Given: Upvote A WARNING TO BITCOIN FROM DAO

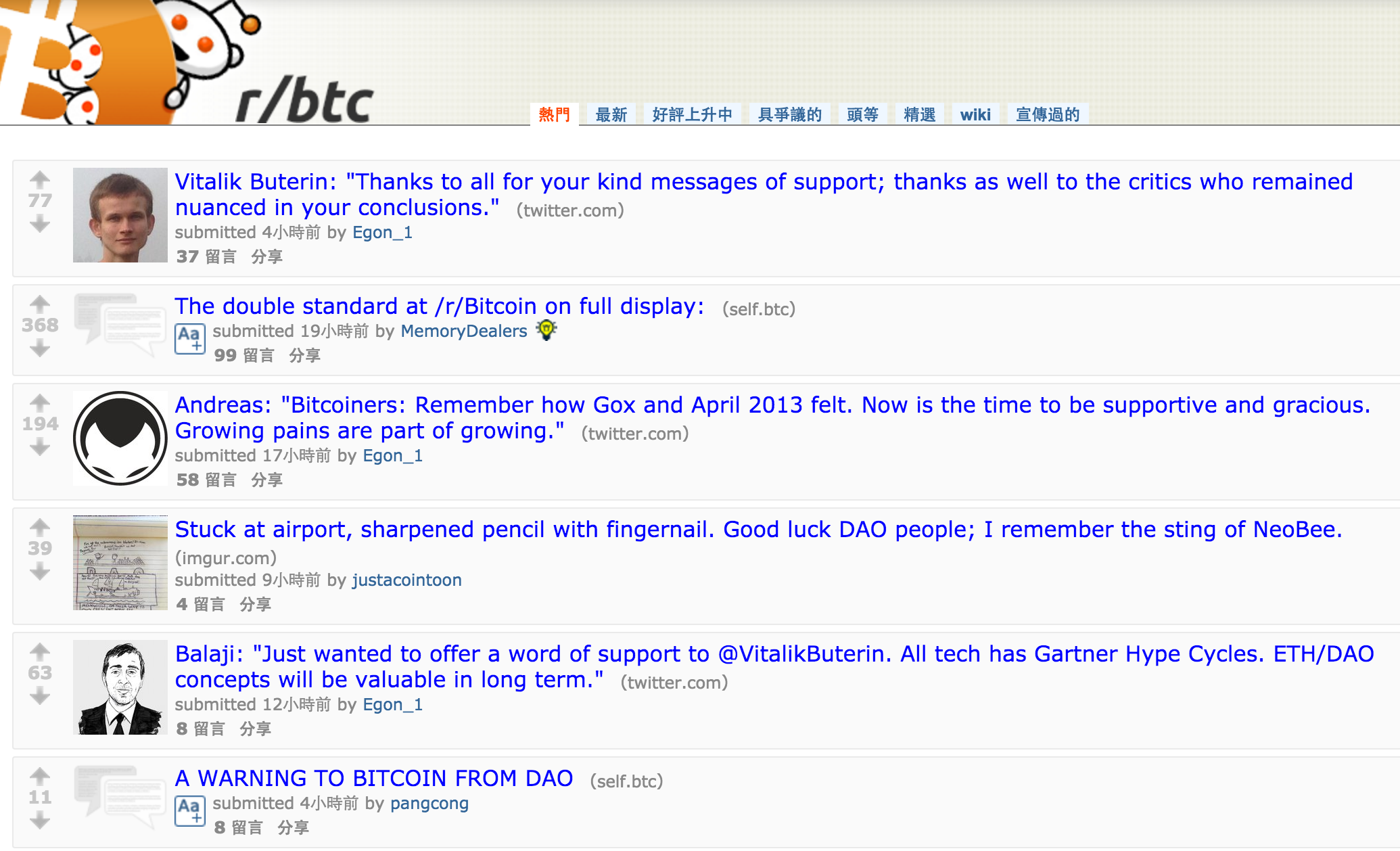Looking at the screenshot, I should [x=40, y=776].
